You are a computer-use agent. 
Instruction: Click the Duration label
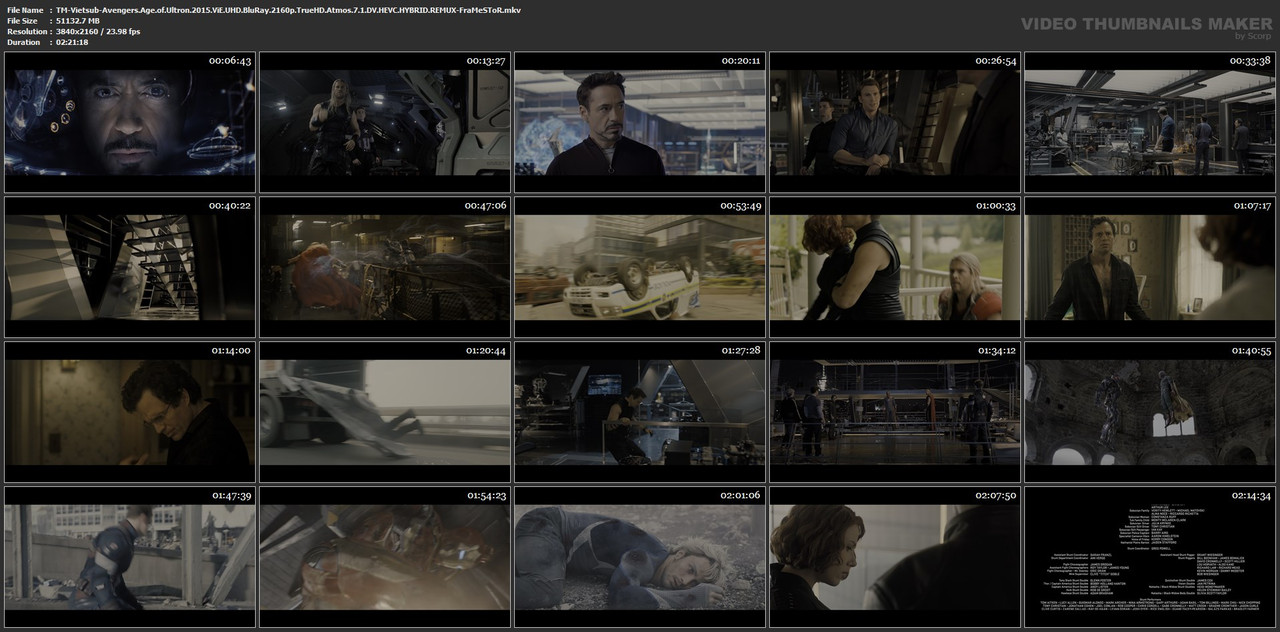pos(24,43)
